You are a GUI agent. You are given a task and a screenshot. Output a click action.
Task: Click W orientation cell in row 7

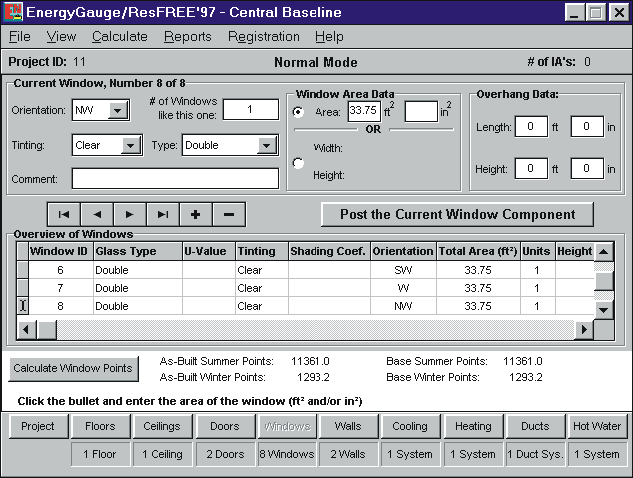point(403,288)
